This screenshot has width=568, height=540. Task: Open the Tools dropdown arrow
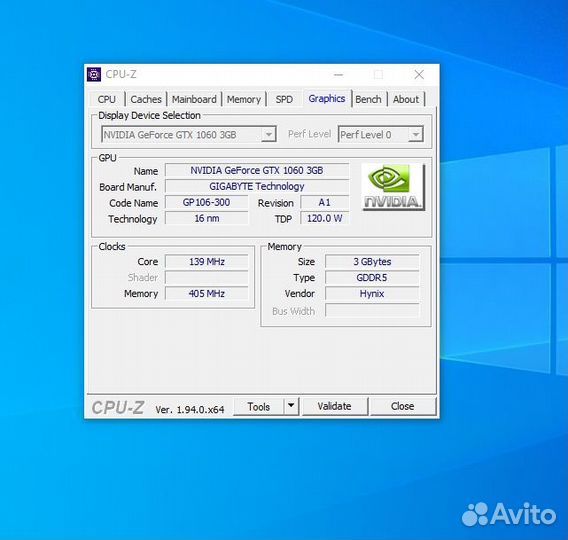(x=291, y=406)
